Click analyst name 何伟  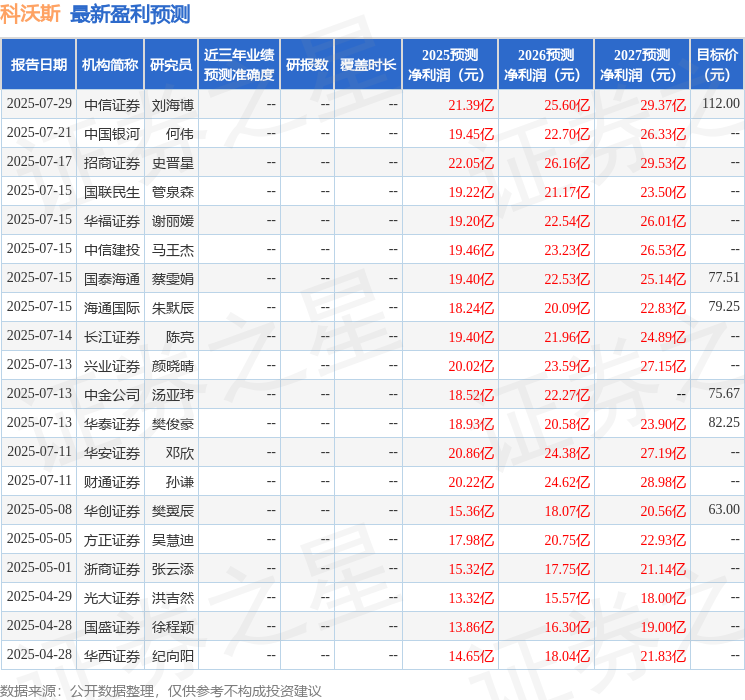coord(180,134)
